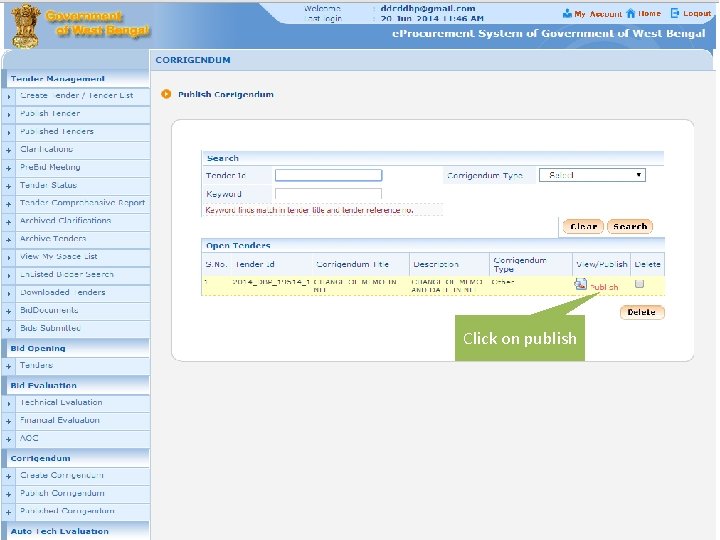Open Financial Evaluation menu item
The width and height of the screenshot is (720, 540).
pyautogui.click(x=60, y=420)
